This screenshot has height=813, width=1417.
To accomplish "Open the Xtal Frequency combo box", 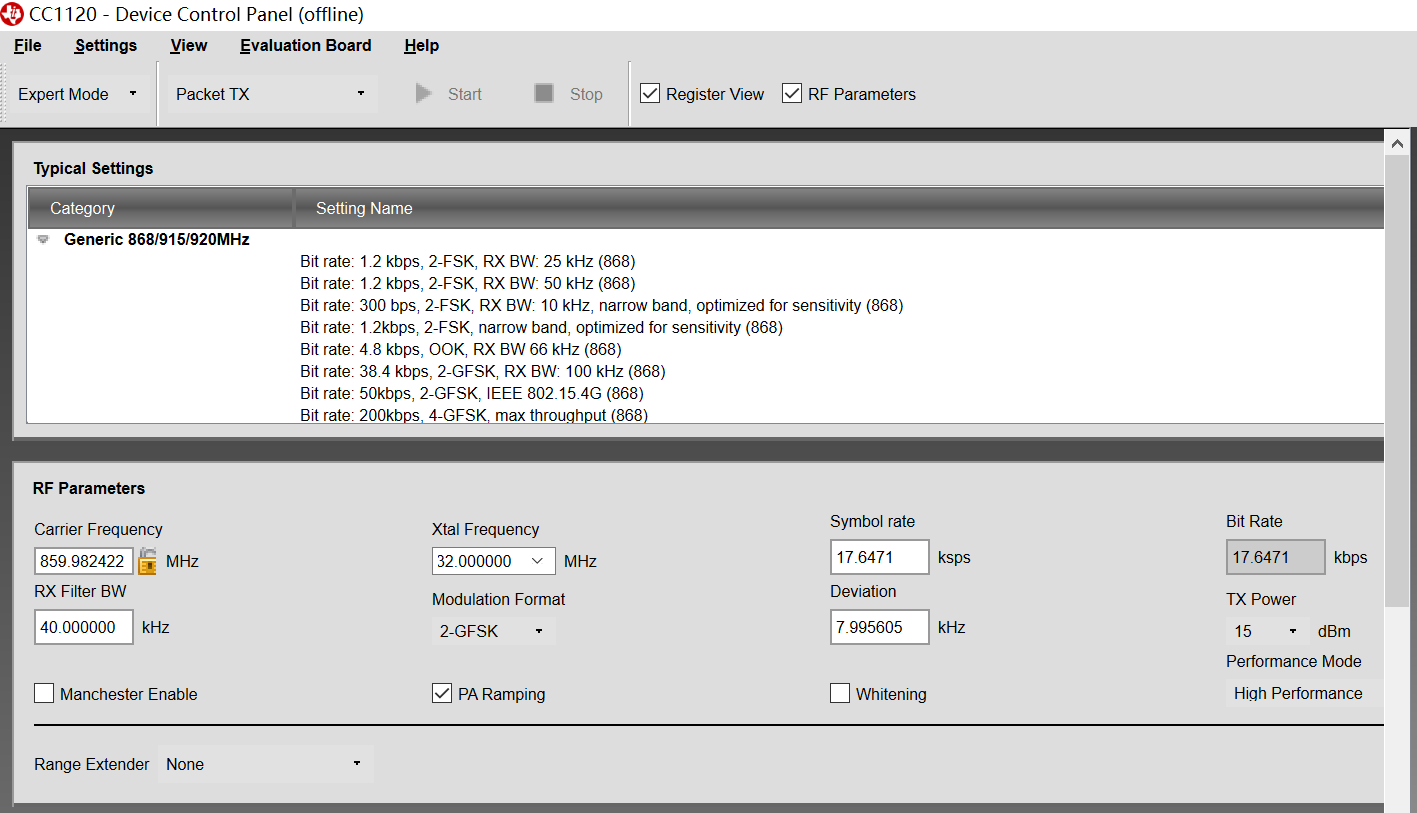I will pyautogui.click(x=494, y=561).
